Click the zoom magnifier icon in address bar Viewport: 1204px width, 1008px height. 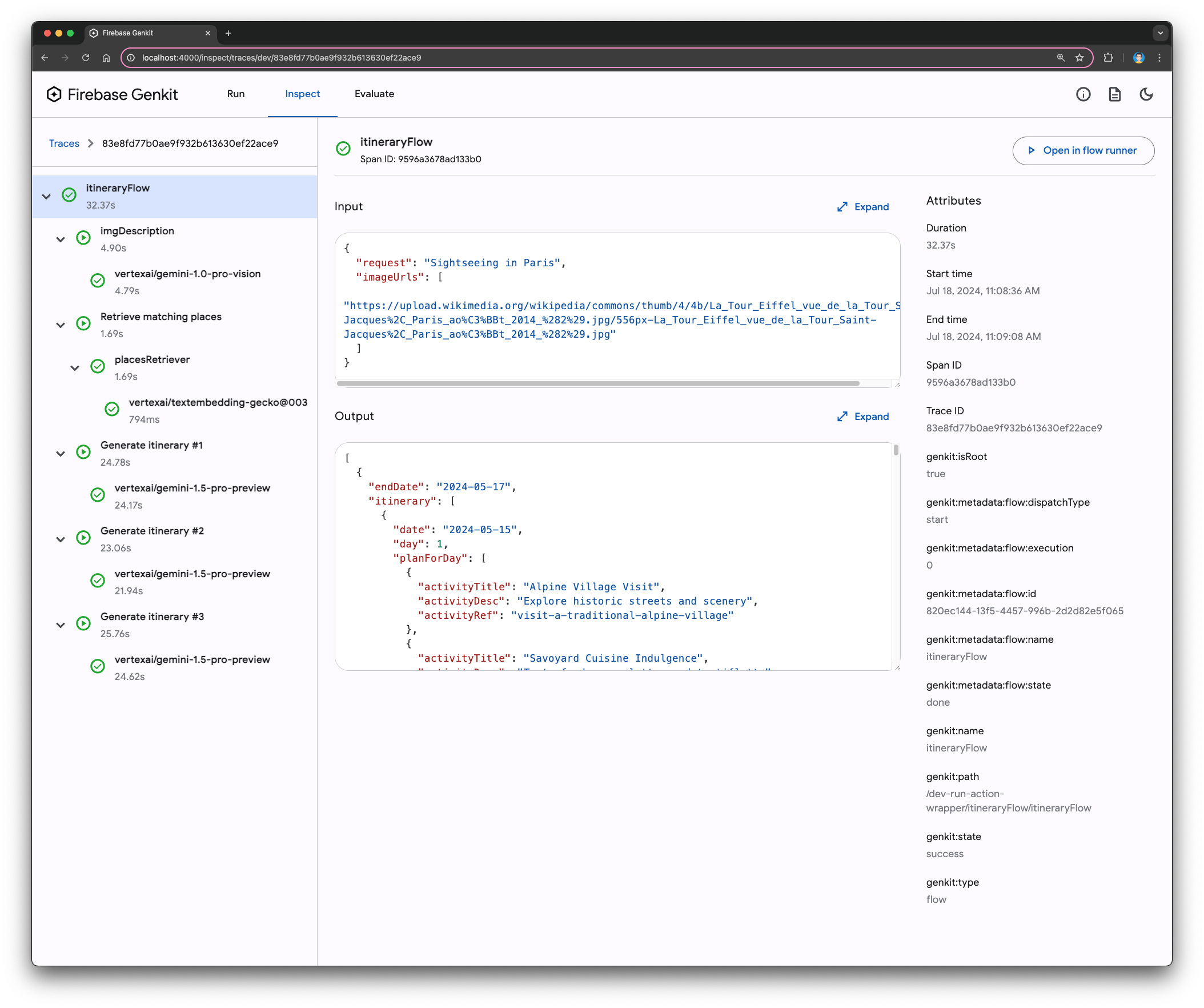pos(1061,57)
